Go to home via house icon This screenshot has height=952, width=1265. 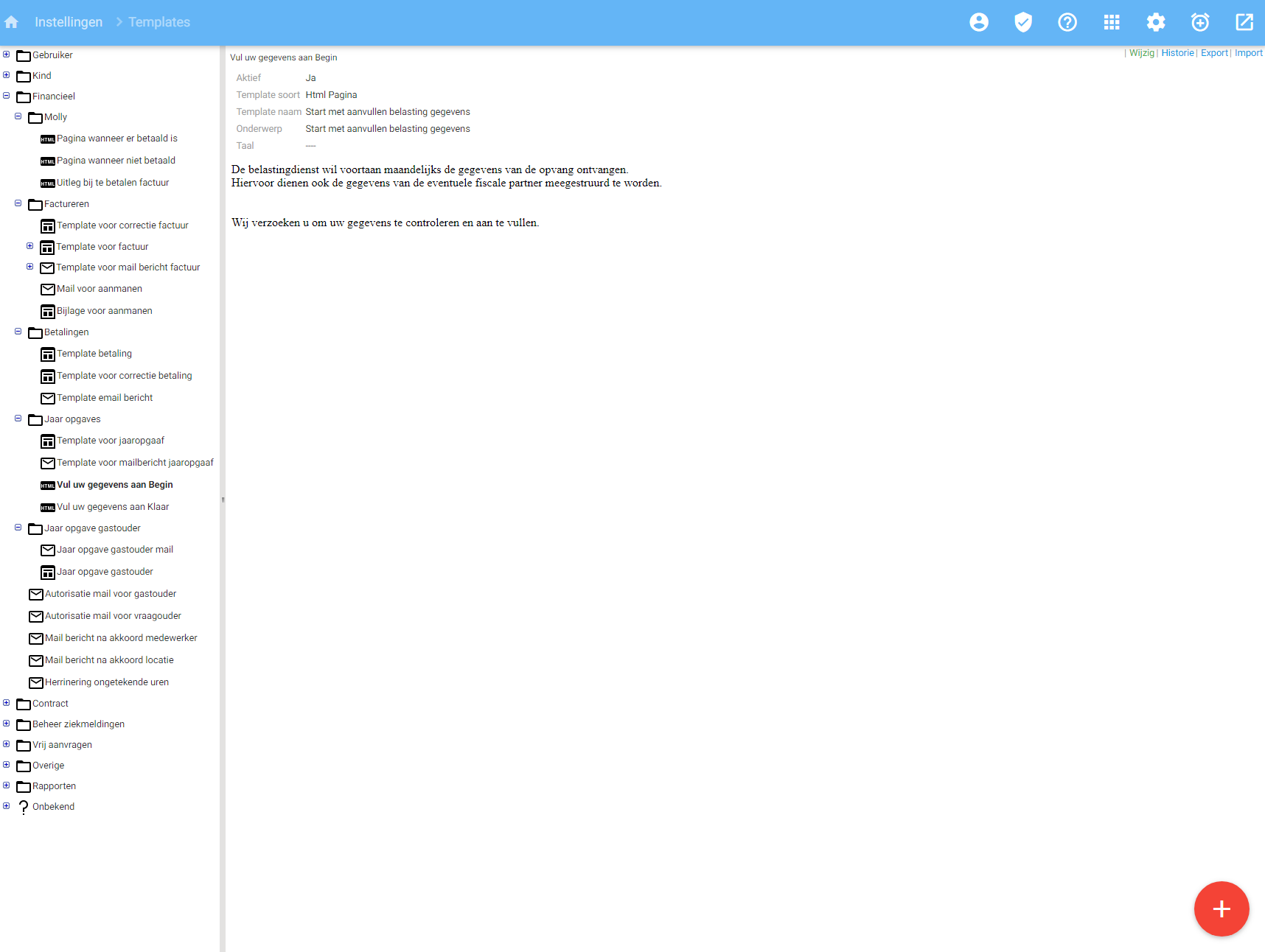11,22
